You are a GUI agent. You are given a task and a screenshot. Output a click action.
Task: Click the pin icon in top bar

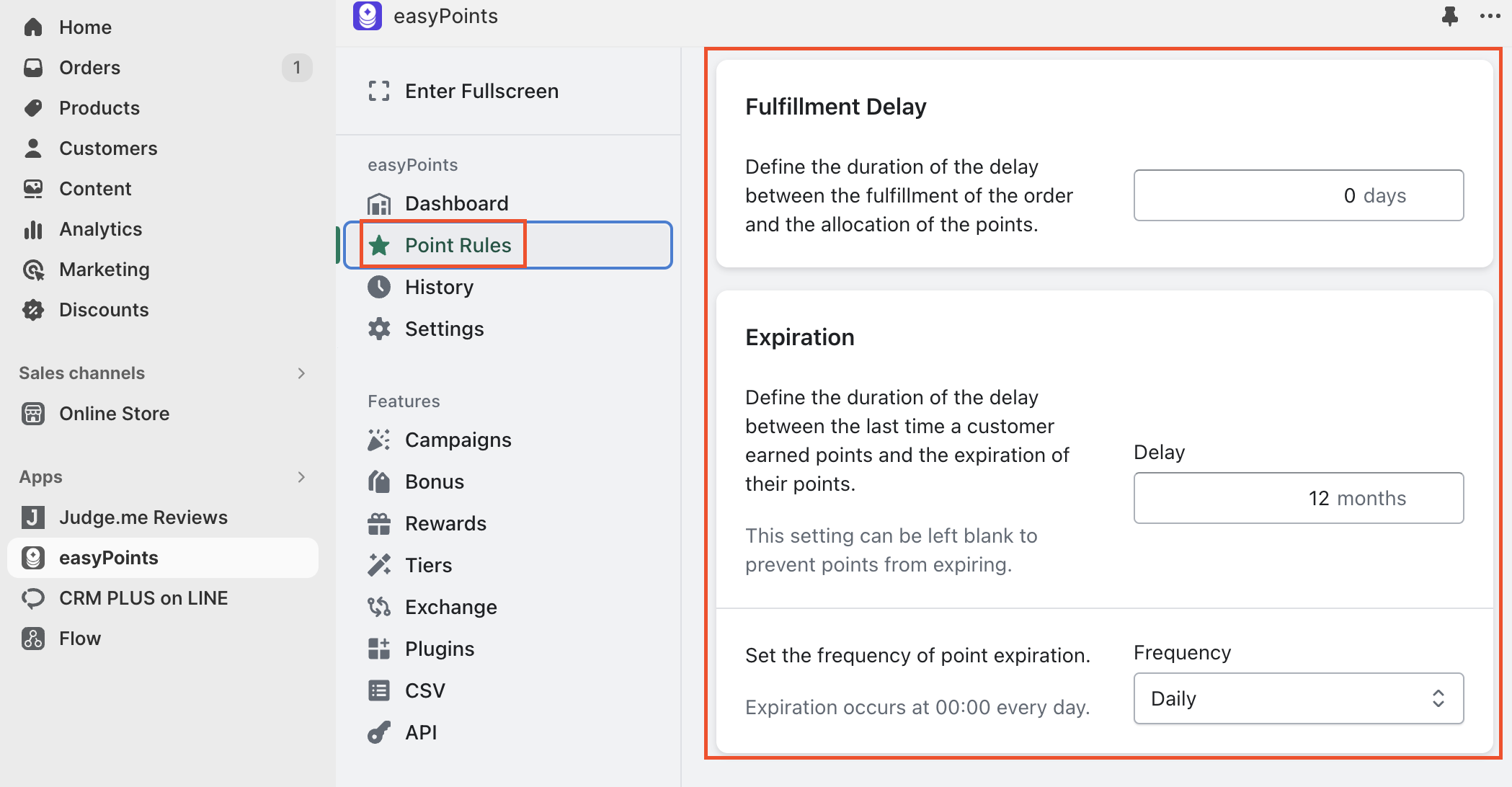coord(1449,16)
